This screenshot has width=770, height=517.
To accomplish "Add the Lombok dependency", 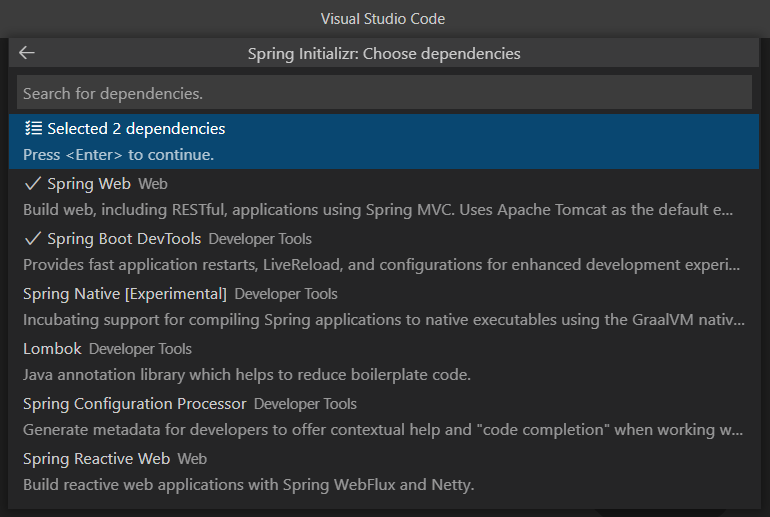I will (x=384, y=361).
